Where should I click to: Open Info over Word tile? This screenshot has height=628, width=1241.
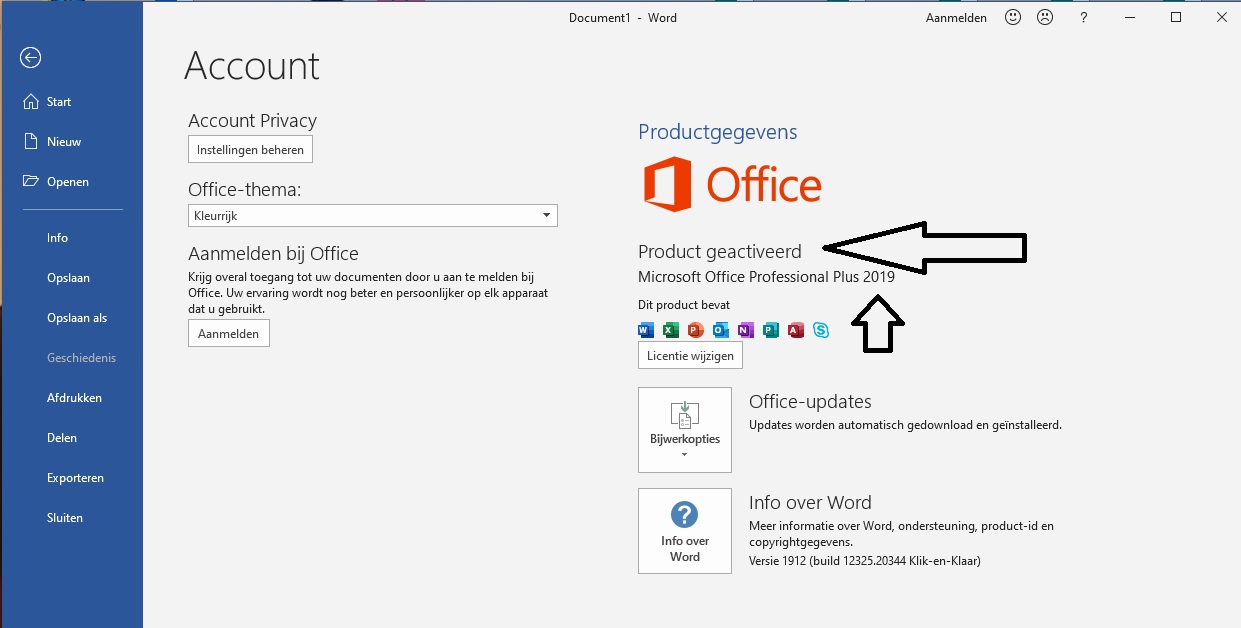coord(685,531)
